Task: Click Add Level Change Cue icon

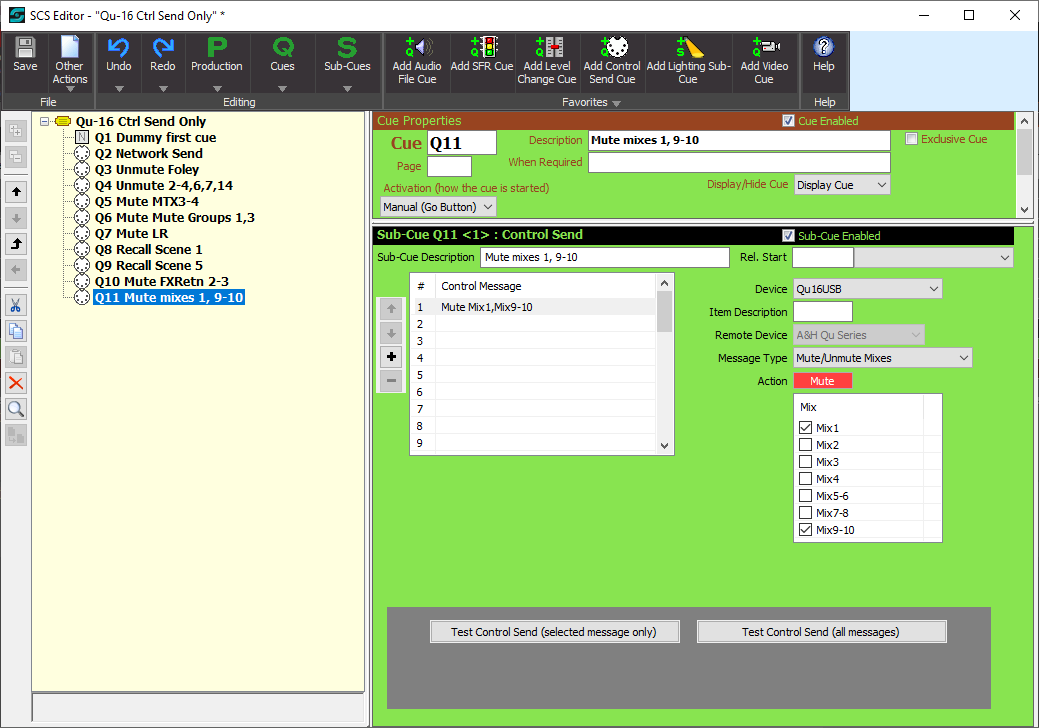Action: click(547, 48)
